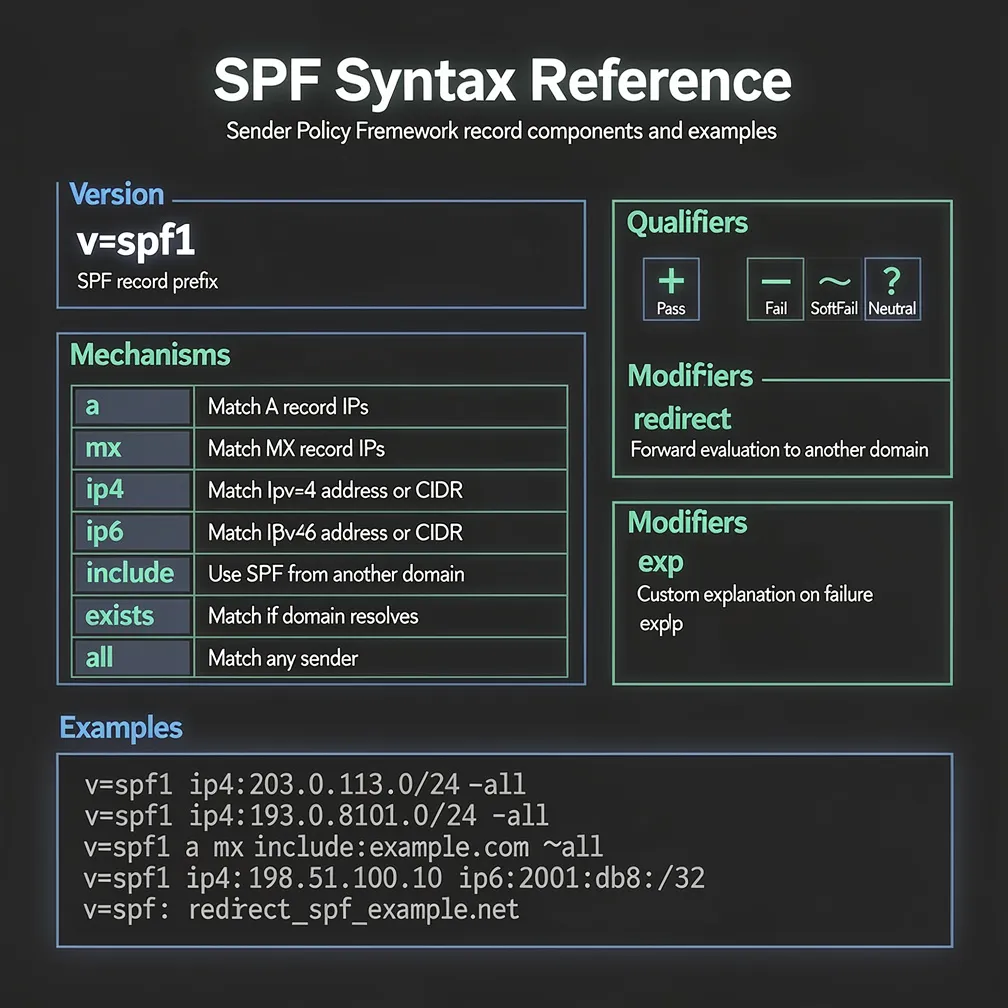Click the 'Modifiers' heading above exp
This screenshot has height=1008, width=1008.
tap(687, 523)
